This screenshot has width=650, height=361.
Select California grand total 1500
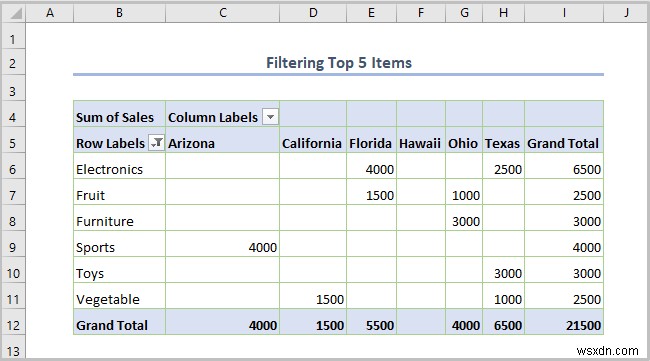[x=313, y=322]
